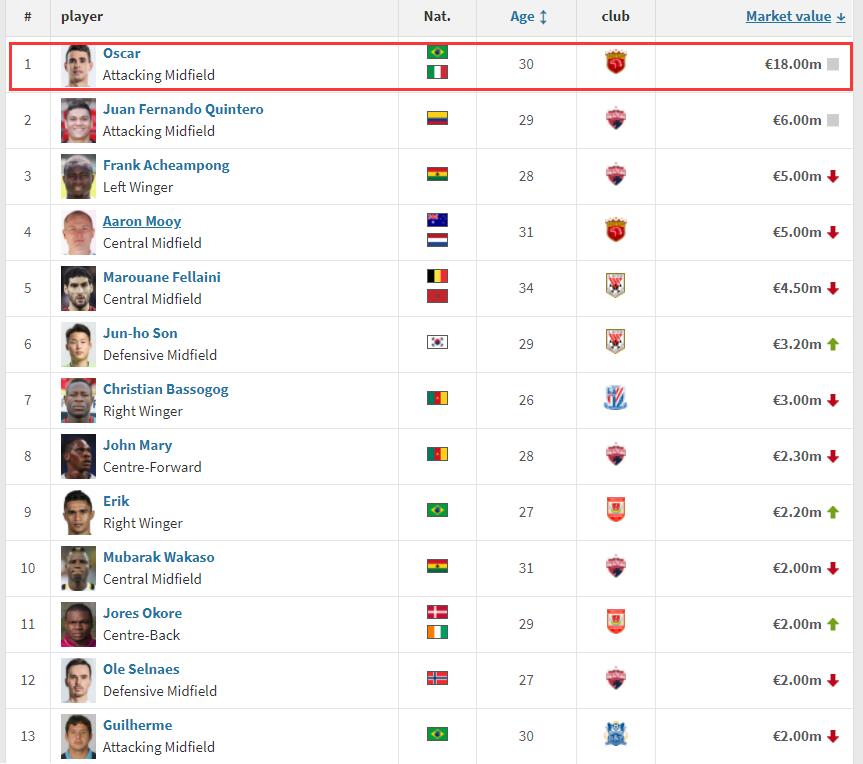Image resolution: width=863 pixels, height=764 pixels.
Task: Click the player column header
Action: (82, 17)
